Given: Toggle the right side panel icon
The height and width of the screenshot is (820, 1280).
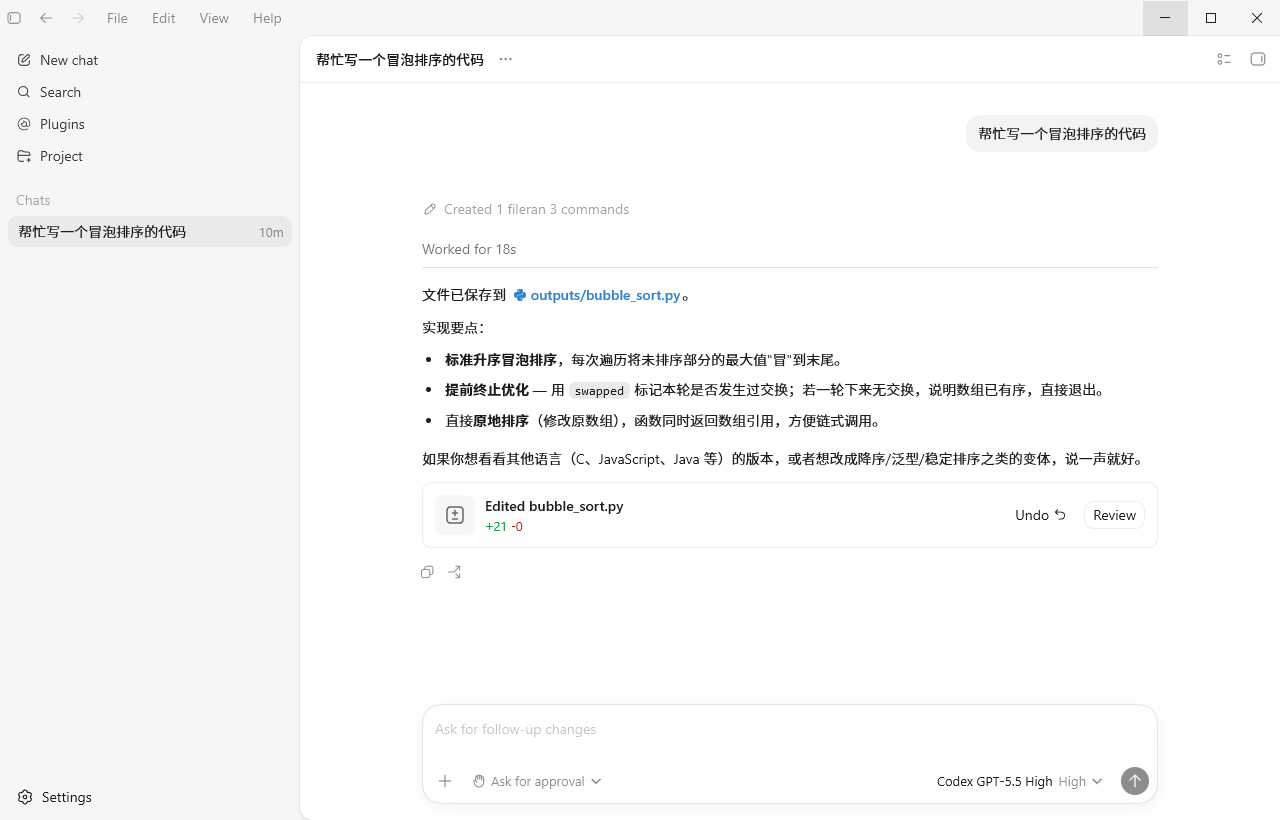Looking at the screenshot, I should tap(1258, 59).
